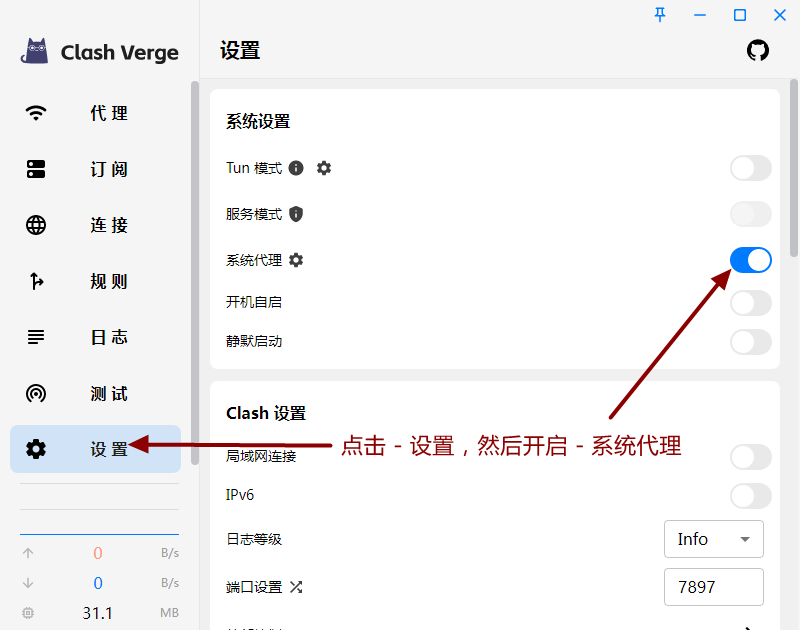The width and height of the screenshot is (800, 630).
Task: Click the 设置 page title
Action: coord(240,51)
